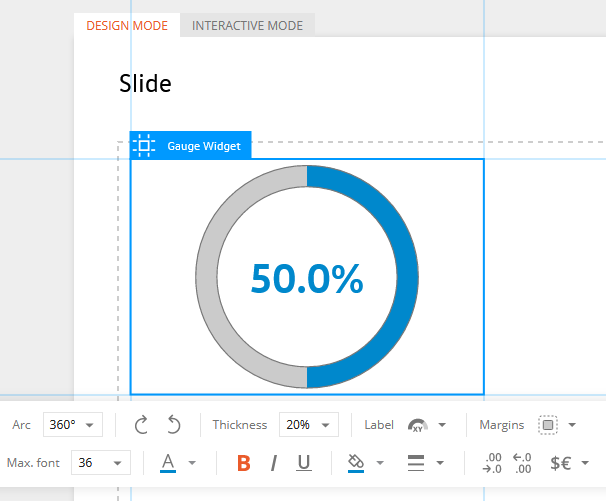
Task: Click the Margins box icon
Action: coord(548,425)
